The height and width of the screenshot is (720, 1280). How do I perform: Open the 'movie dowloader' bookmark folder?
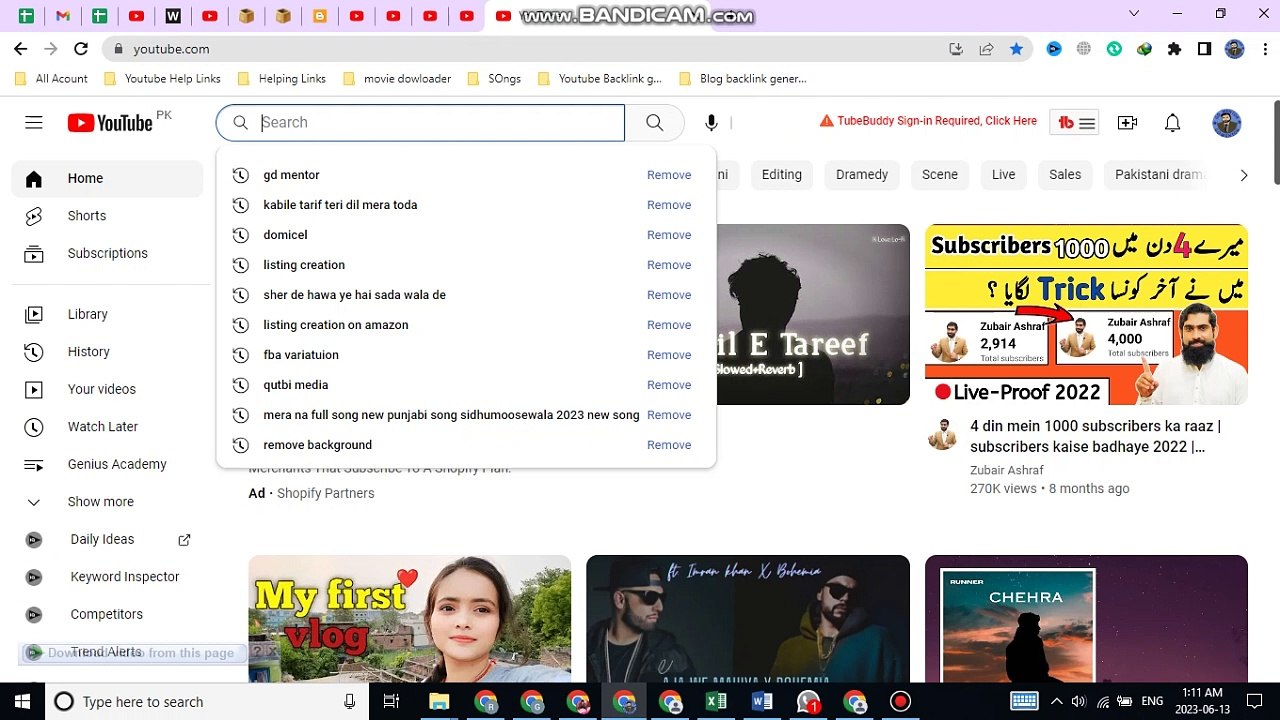click(396, 78)
